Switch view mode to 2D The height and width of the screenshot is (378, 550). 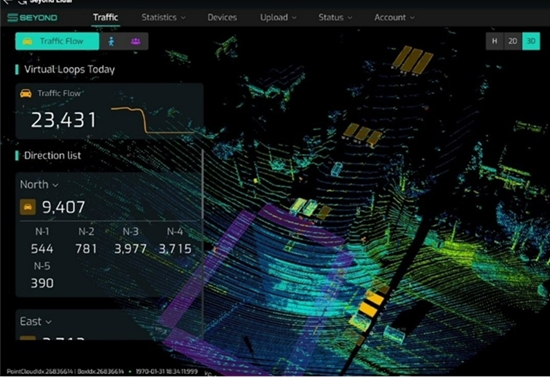point(513,41)
